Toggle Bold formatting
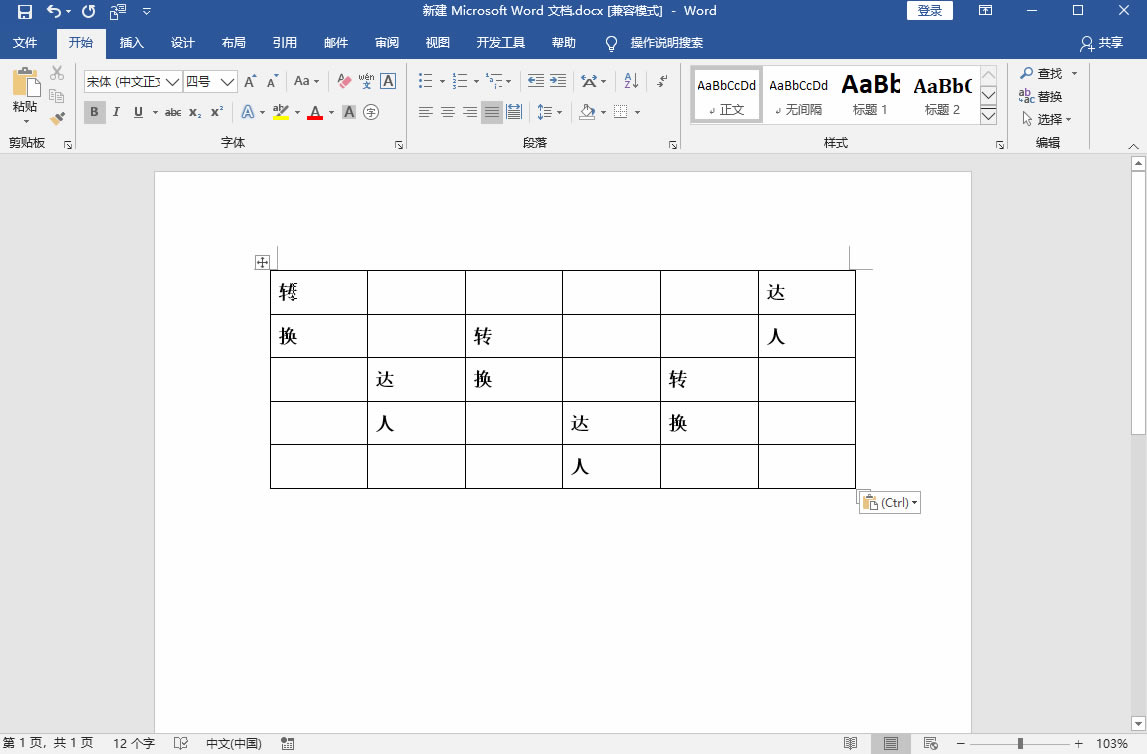 click(94, 112)
